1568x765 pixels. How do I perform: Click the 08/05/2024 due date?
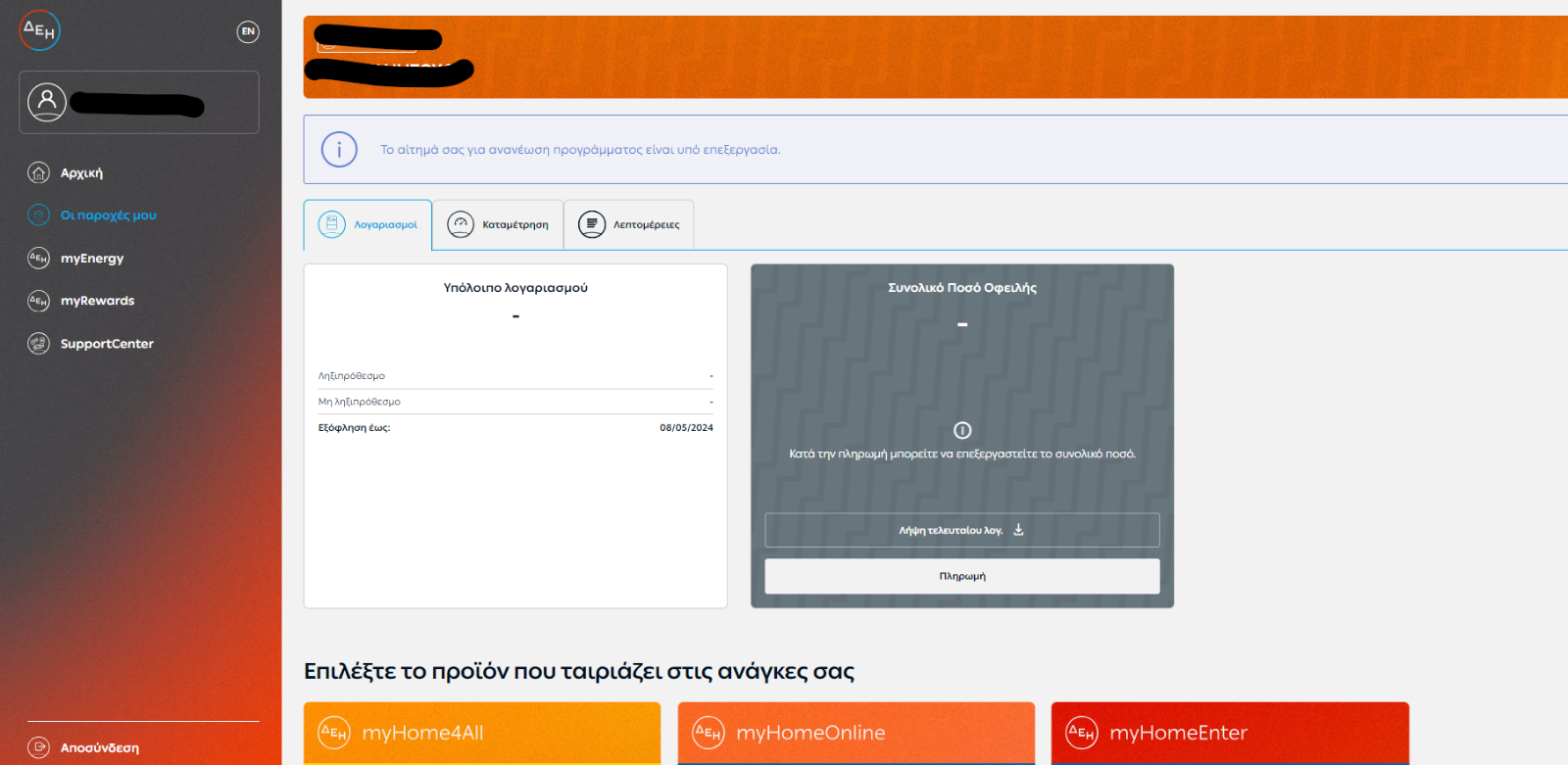point(686,428)
